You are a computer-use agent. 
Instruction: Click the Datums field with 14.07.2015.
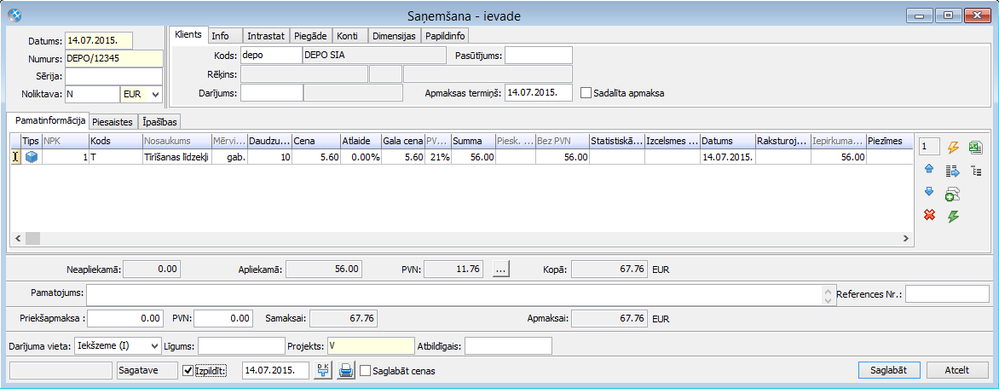pyautogui.click(x=99, y=41)
